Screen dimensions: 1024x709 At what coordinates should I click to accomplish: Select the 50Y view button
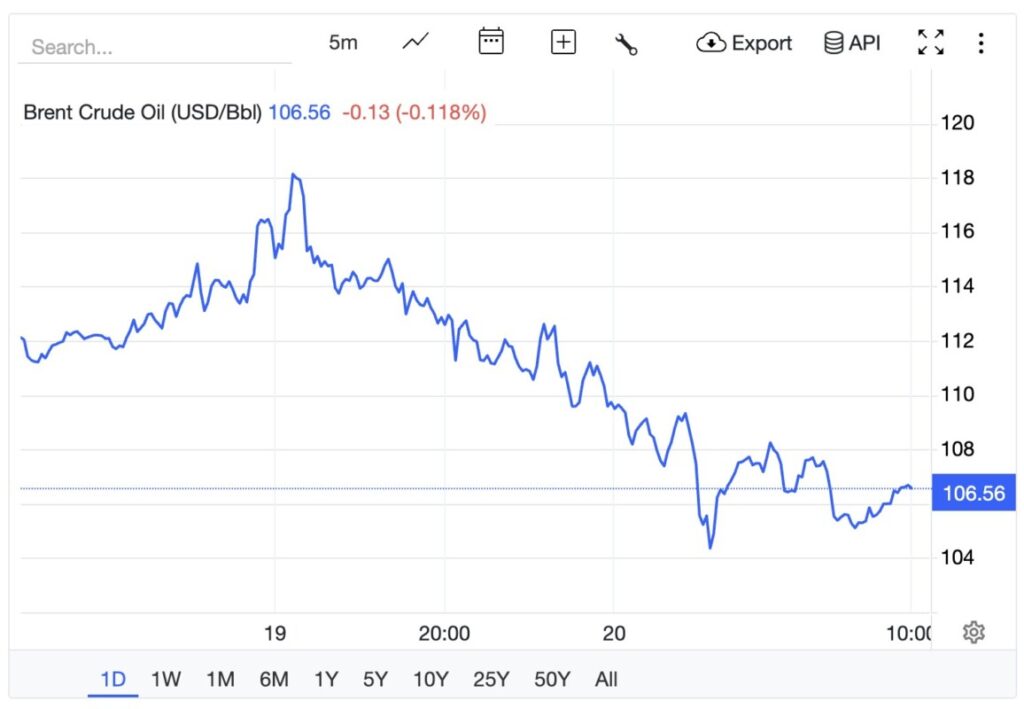(551, 679)
